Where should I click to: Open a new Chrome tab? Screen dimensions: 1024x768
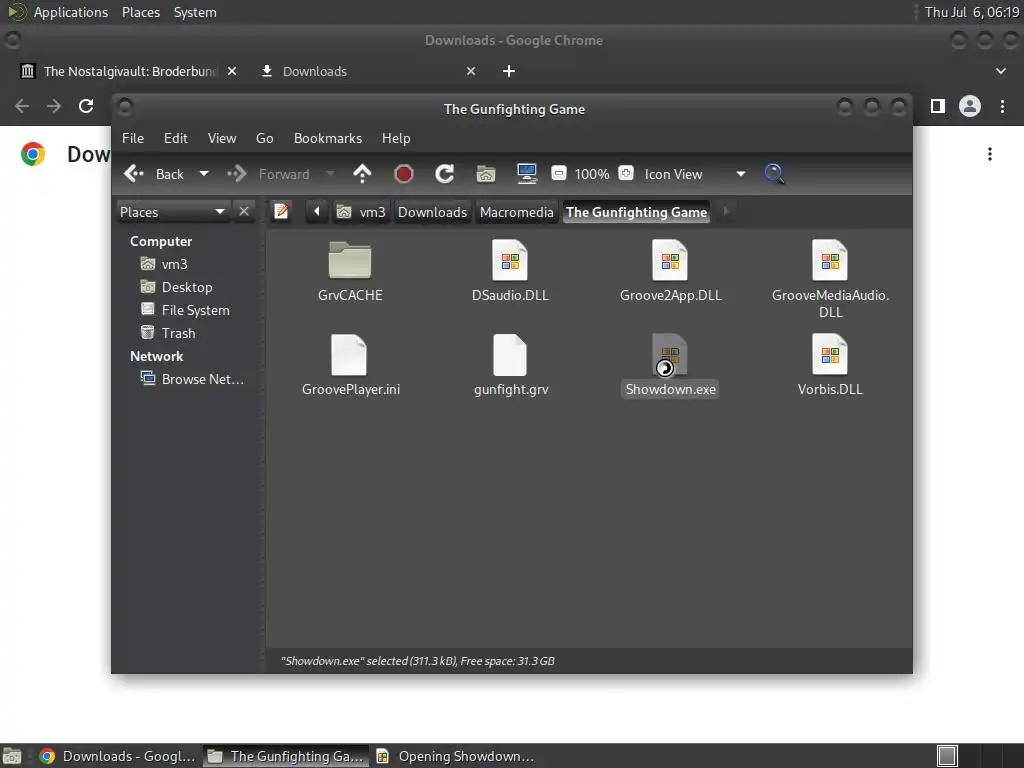(x=509, y=71)
